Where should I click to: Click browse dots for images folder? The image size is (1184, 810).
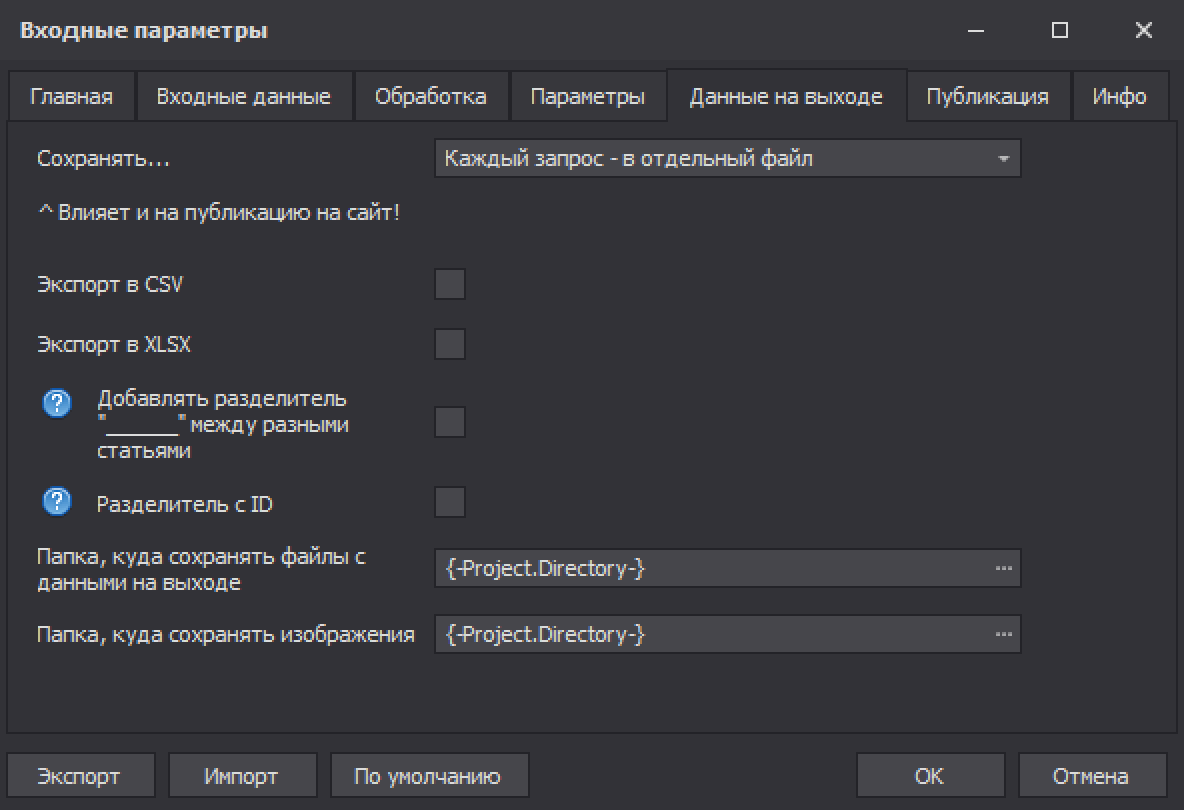pyautogui.click(x=1003, y=634)
